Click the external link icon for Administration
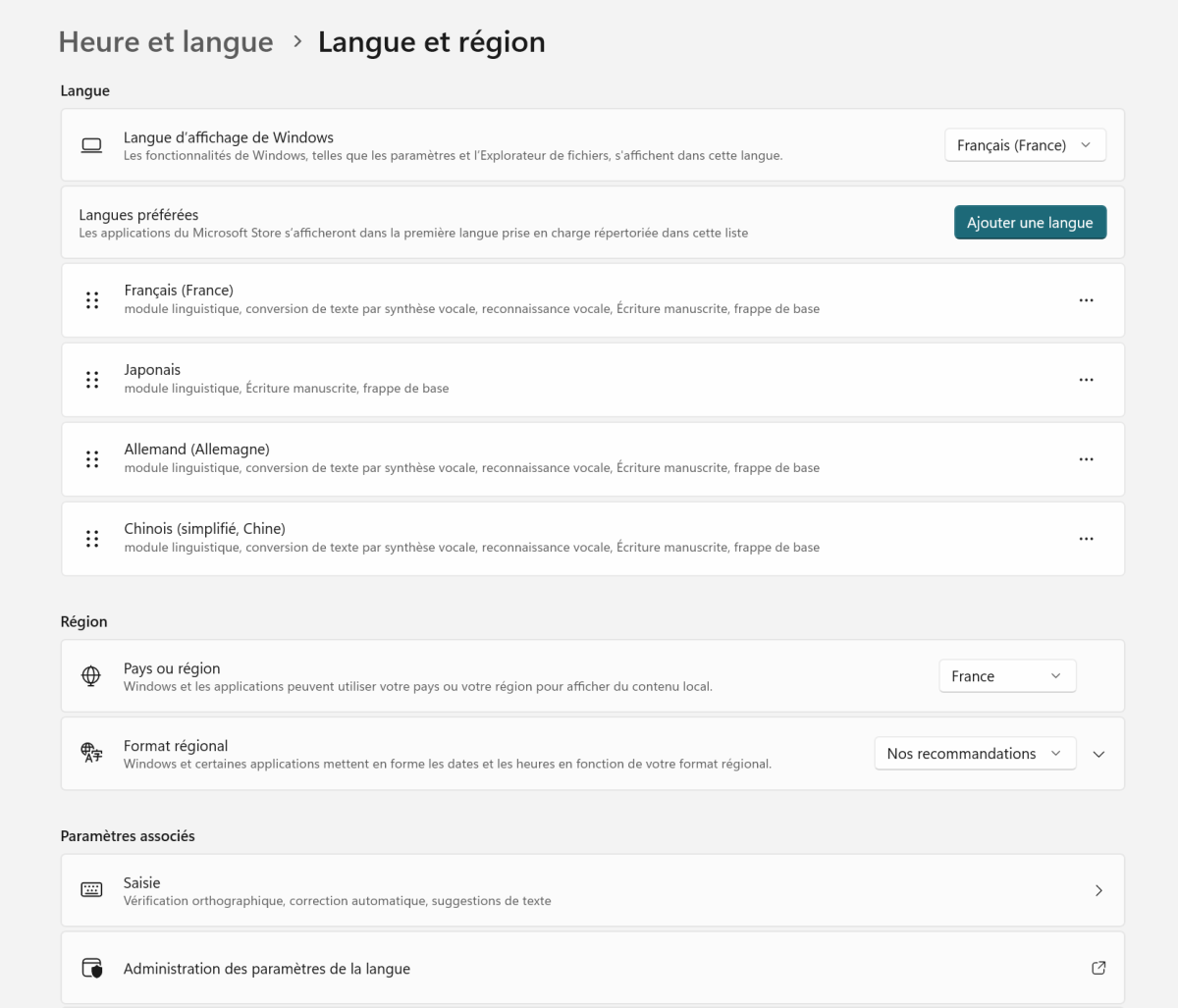 click(1098, 968)
